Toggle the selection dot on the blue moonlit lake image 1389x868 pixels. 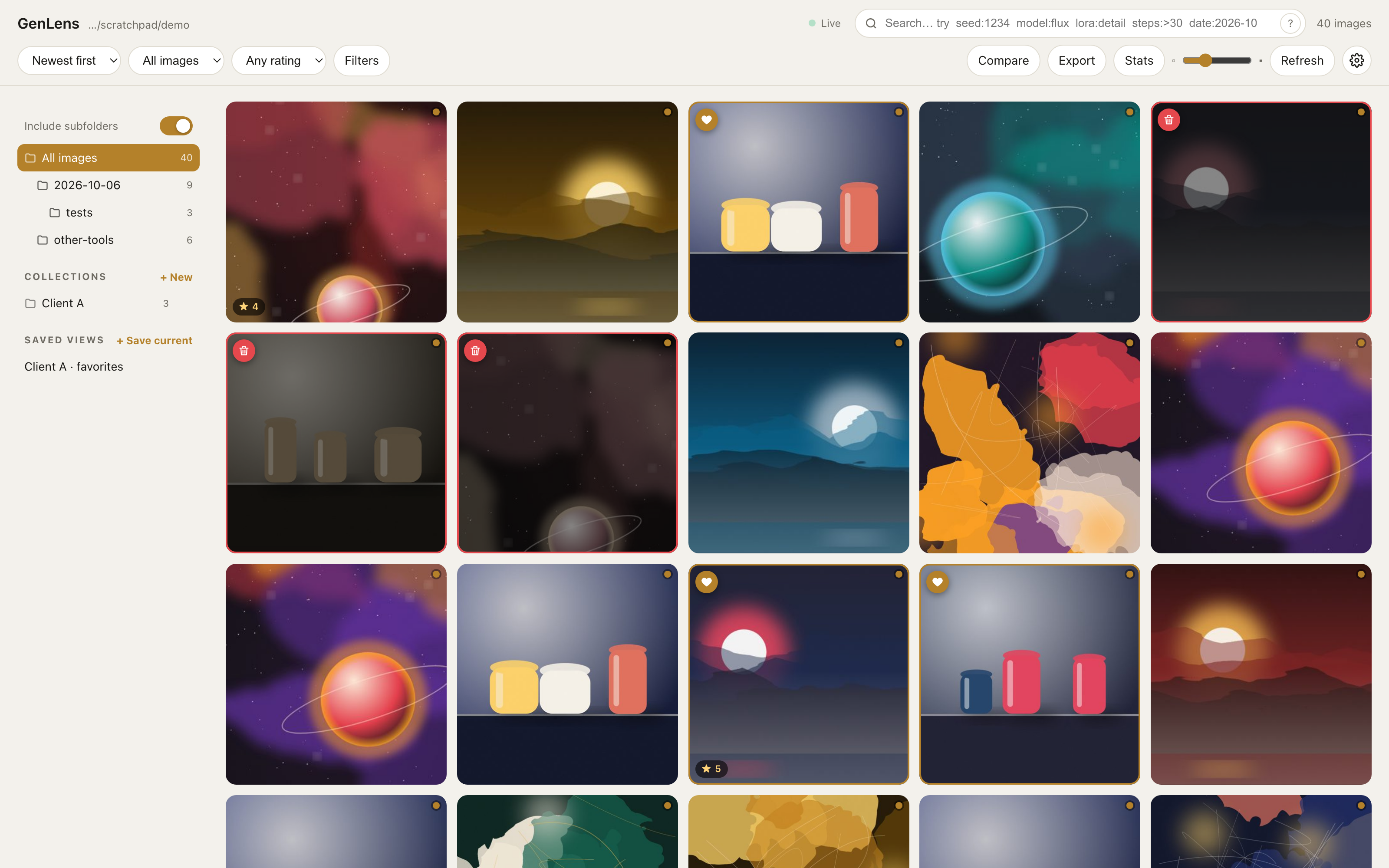click(898, 343)
